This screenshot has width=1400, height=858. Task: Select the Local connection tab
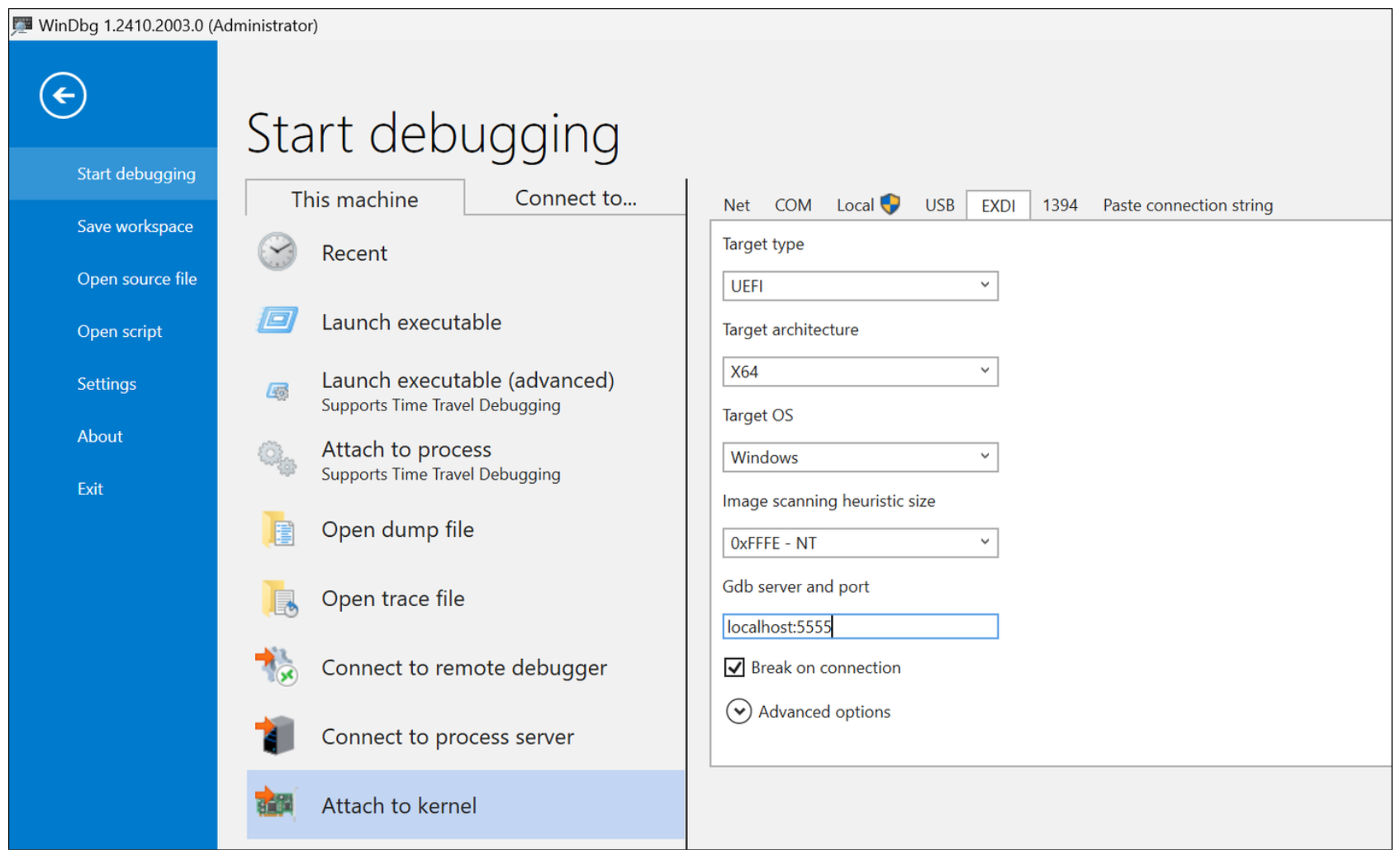(867, 205)
